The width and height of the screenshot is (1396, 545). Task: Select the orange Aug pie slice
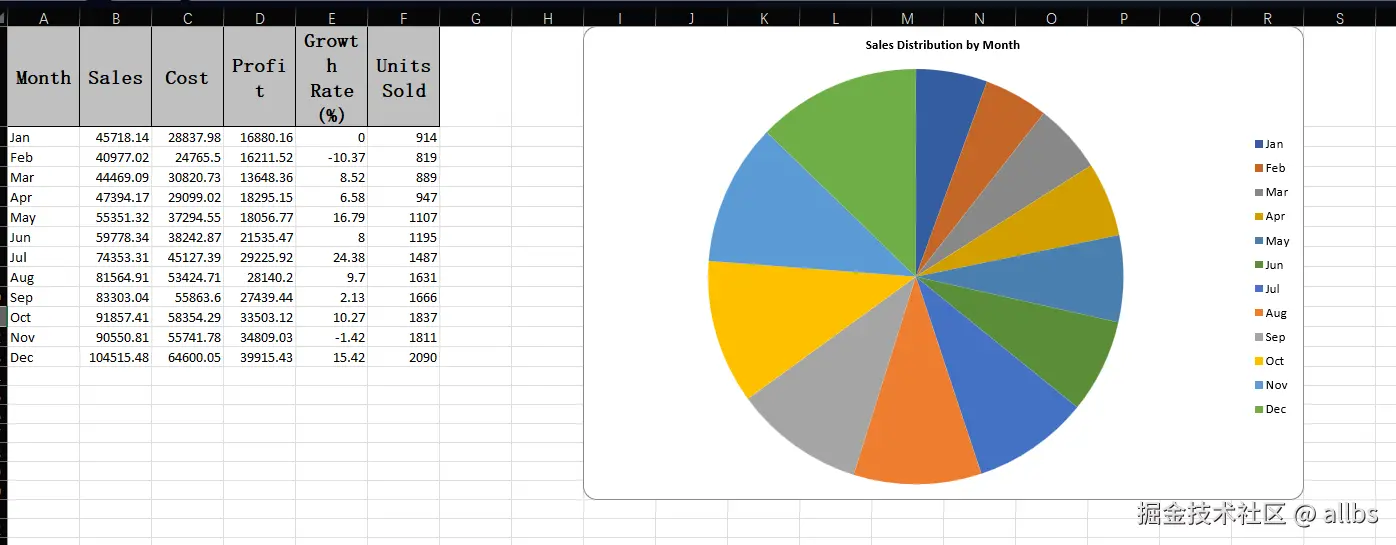click(916, 410)
